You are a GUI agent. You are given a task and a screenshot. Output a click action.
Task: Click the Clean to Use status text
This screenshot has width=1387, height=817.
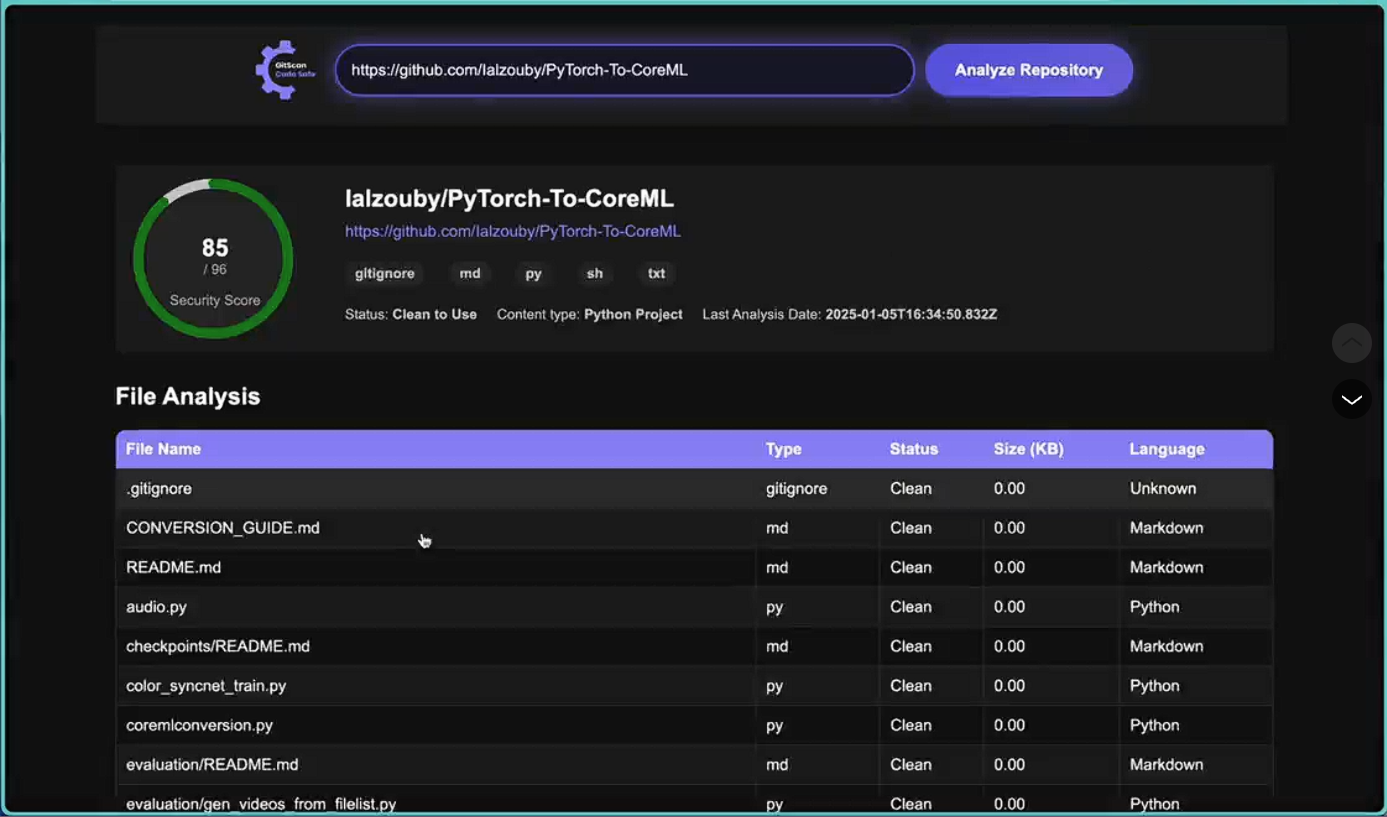coord(434,314)
